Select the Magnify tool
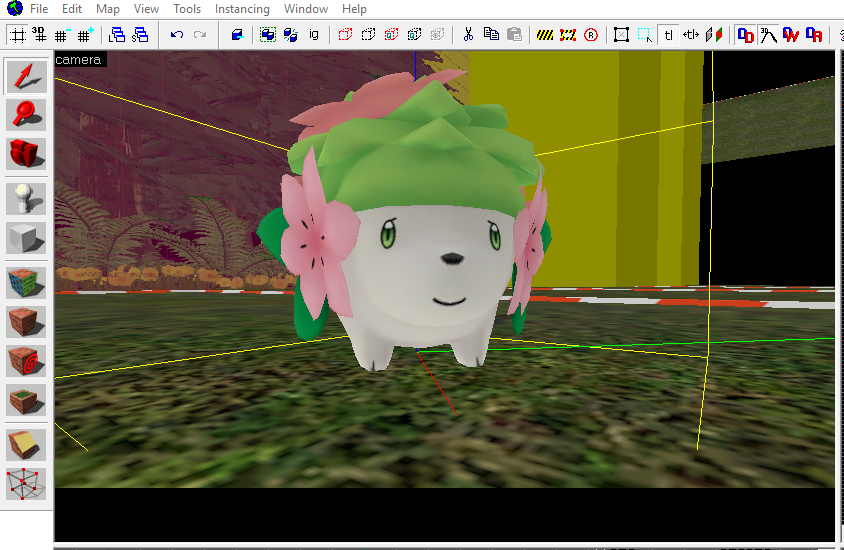This screenshot has height=550, width=844. point(26,115)
